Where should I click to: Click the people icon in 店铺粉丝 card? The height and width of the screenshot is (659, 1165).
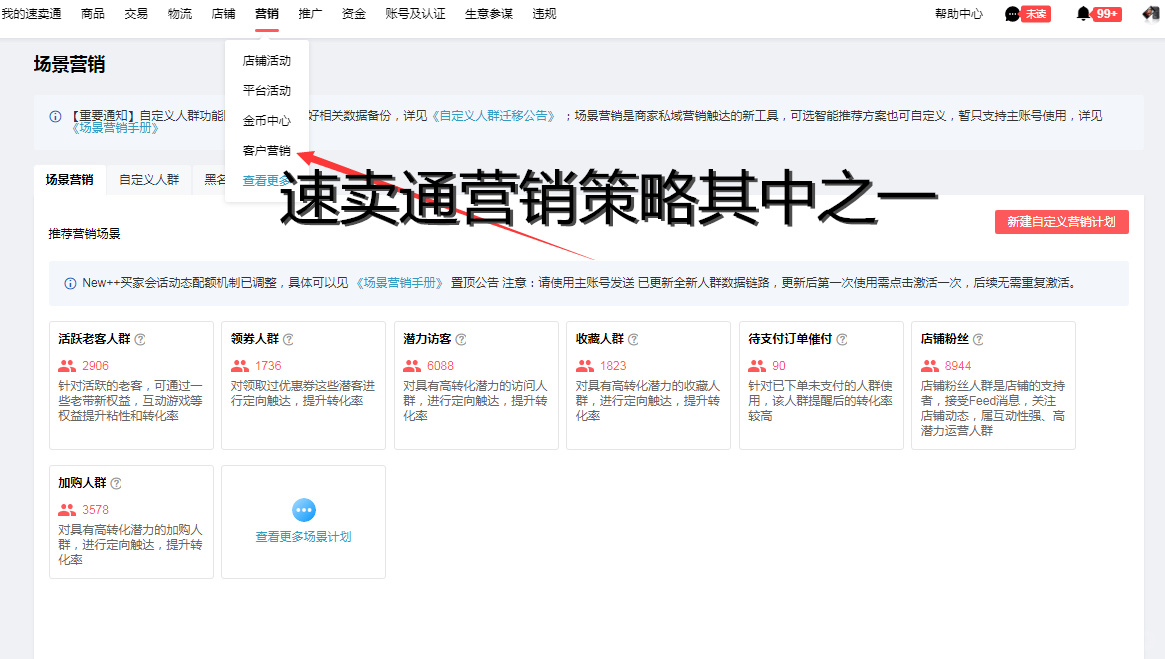929,366
